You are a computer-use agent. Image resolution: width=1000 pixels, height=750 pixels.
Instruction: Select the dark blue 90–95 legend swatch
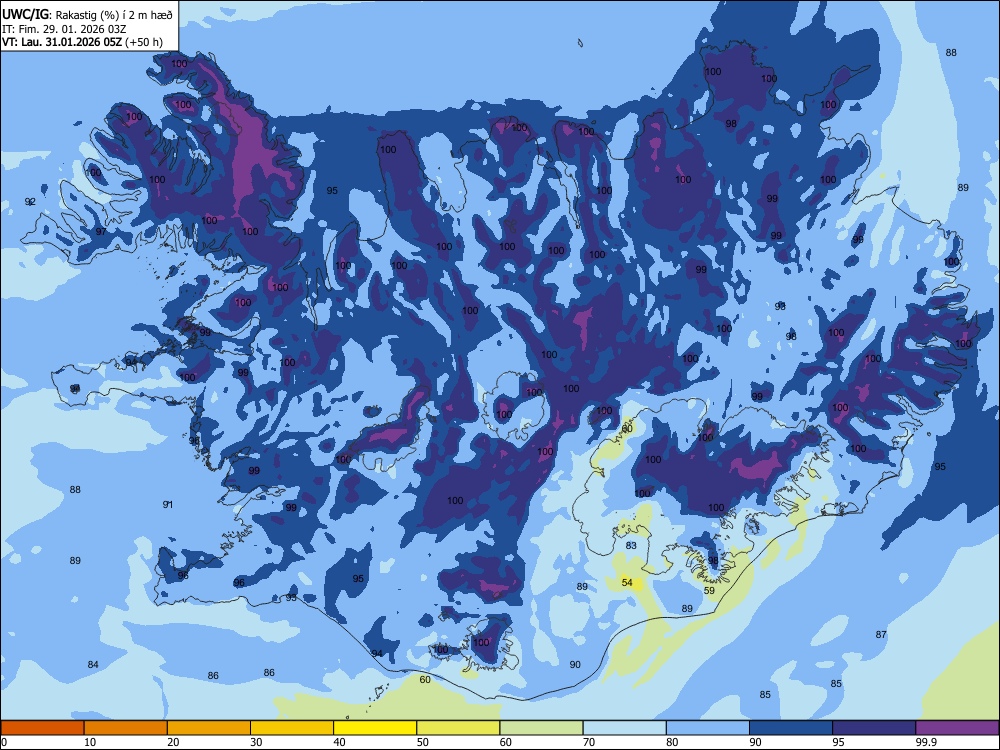tap(791, 728)
